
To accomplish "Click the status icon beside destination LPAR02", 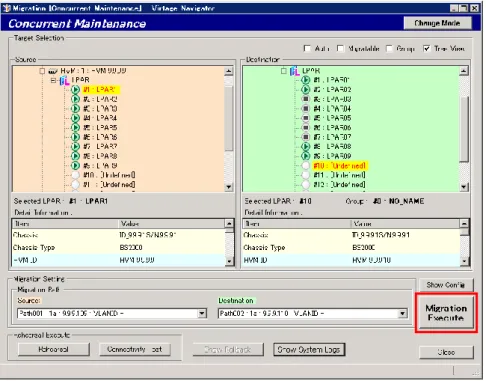I will pyautogui.click(x=306, y=89).
